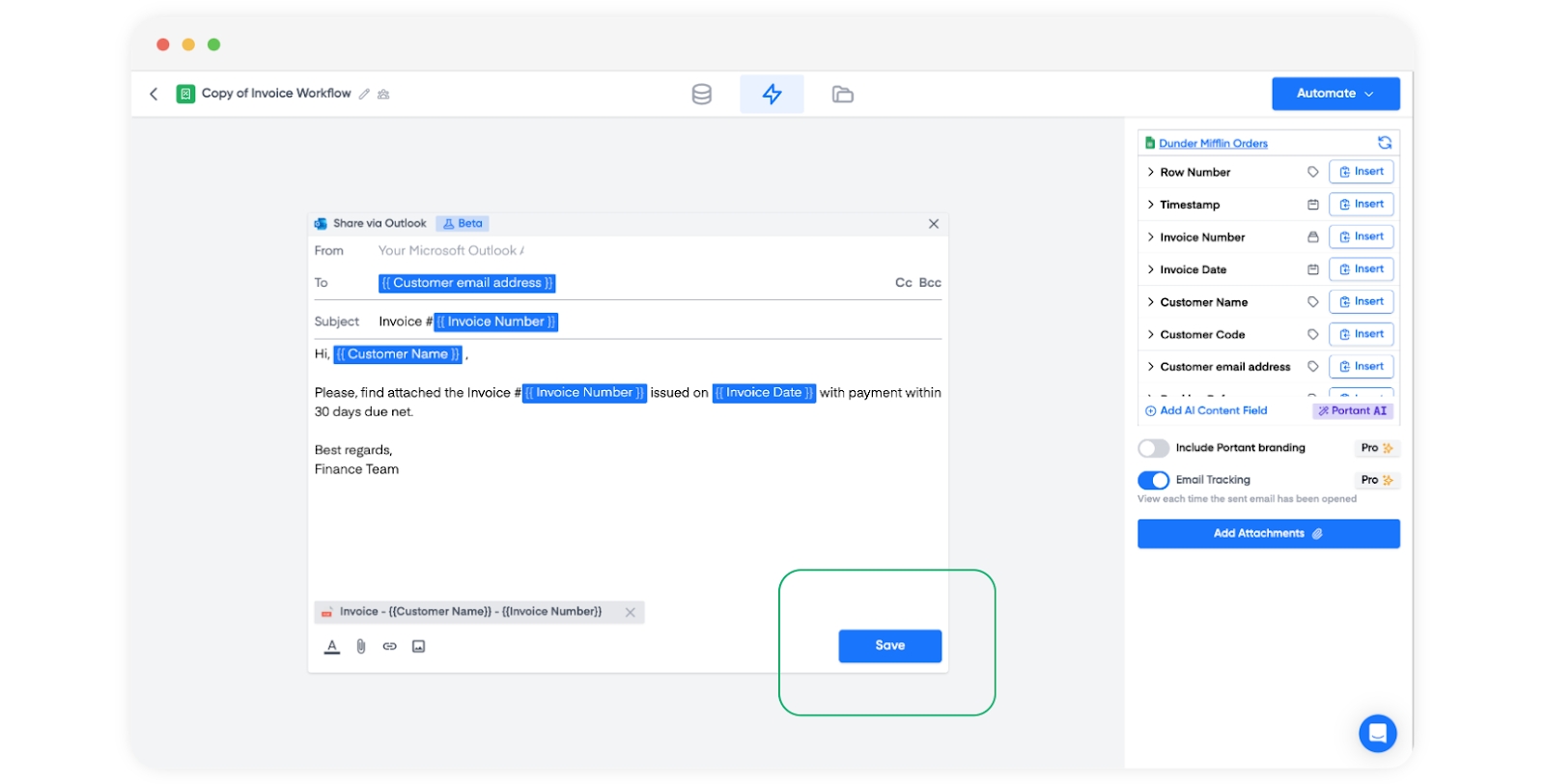Click the insert image icon in email toolbar
The image size is (1545, 784).
pos(418,647)
